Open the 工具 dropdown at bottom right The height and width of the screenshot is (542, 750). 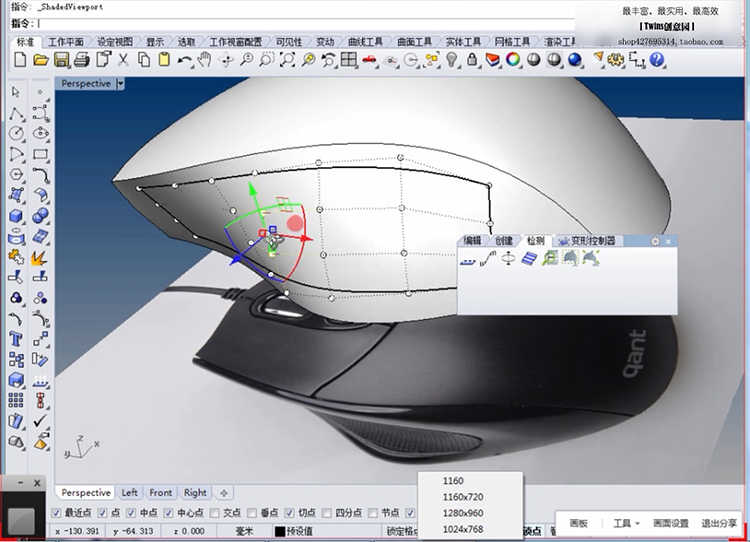(626, 523)
